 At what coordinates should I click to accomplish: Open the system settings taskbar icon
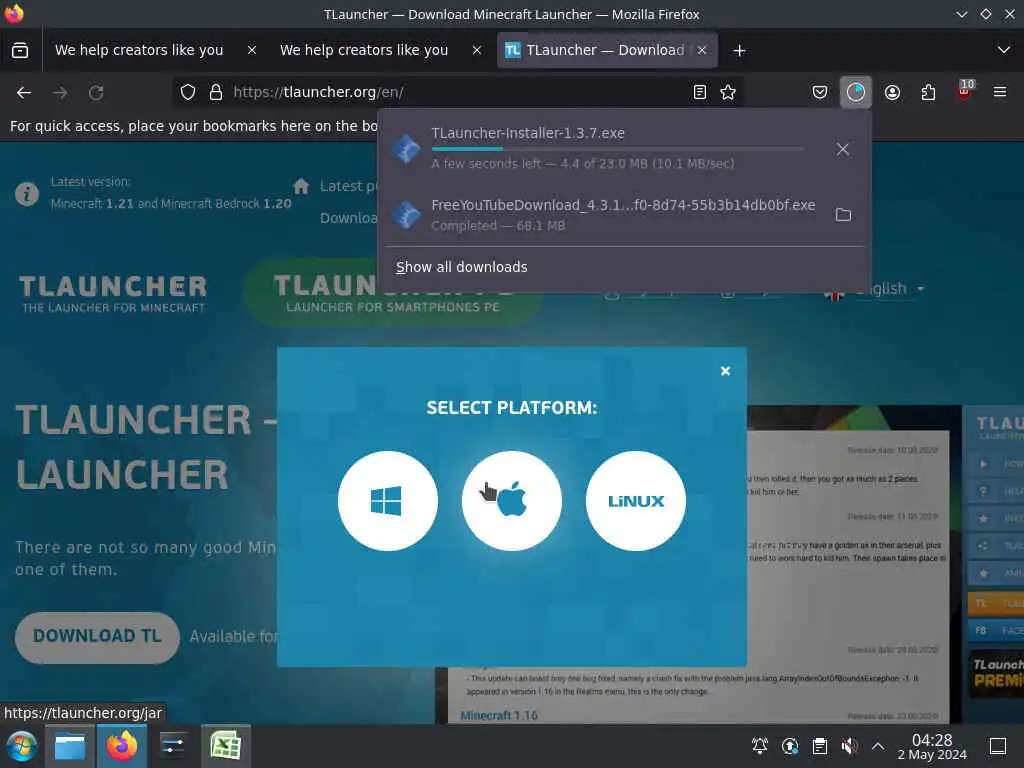pyautogui.click(x=173, y=746)
